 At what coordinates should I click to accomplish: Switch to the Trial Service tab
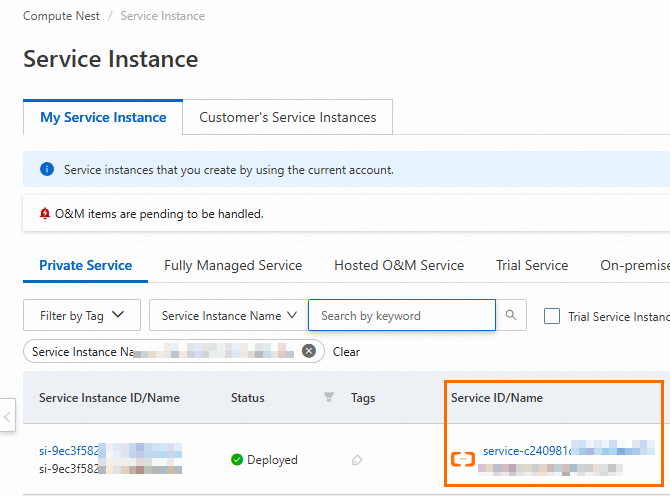tap(532, 266)
